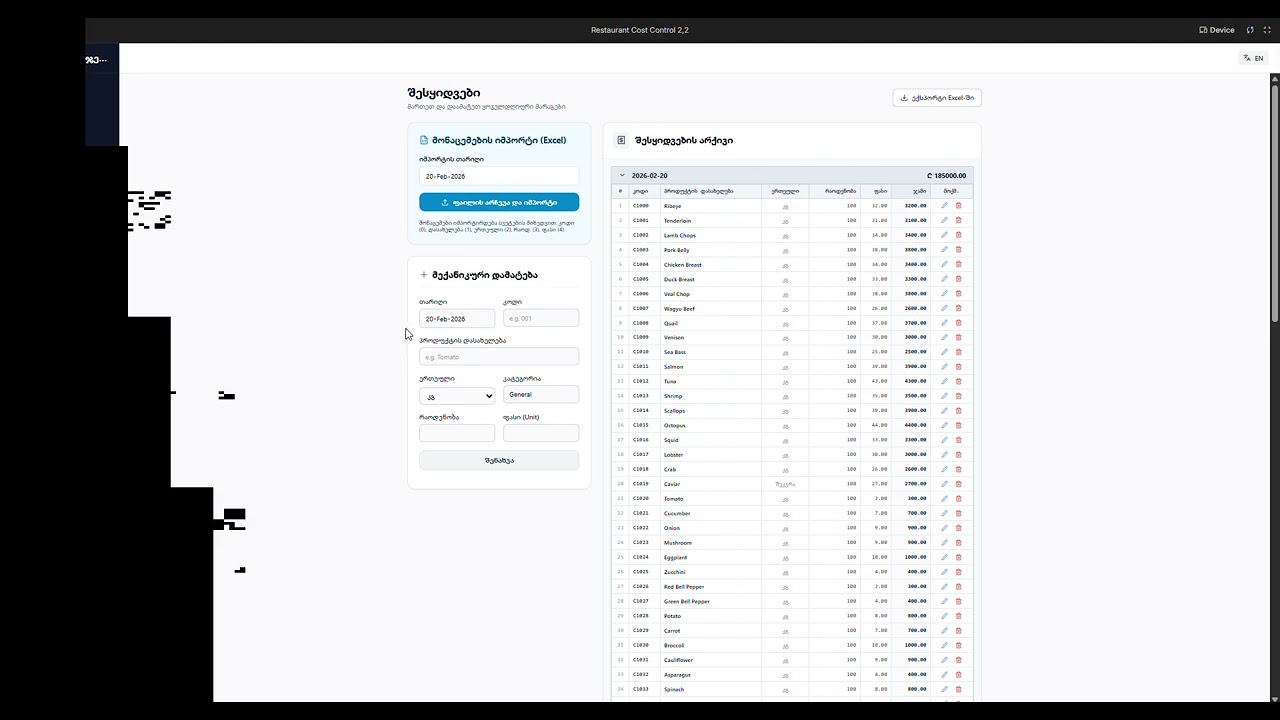
Task: Delete the Venison purchase row
Action: click(x=958, y=338)
